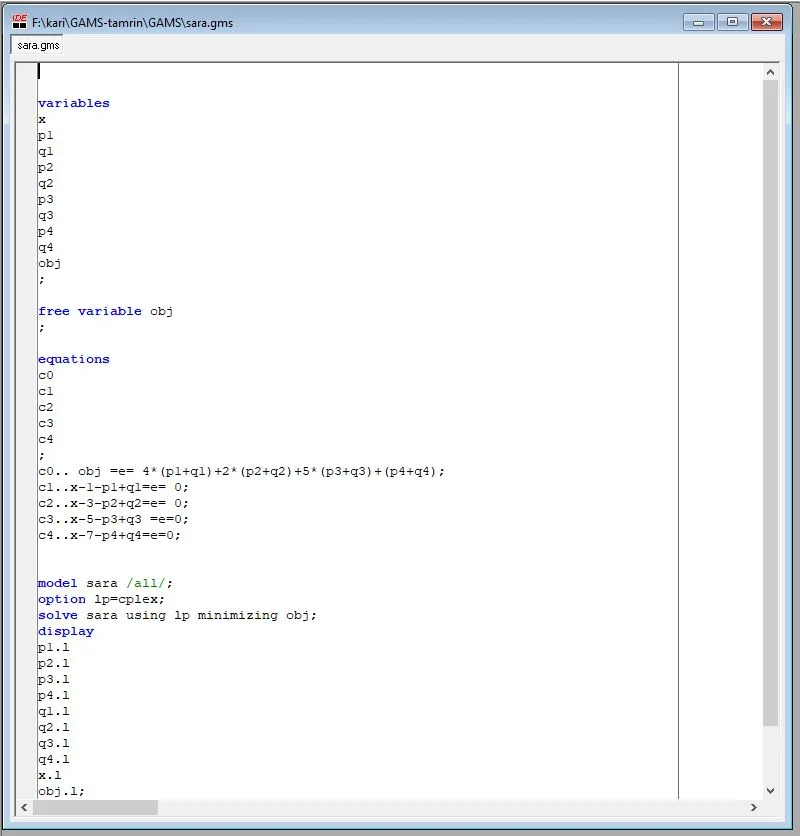
Task: Select the sara.gms file tab
Action: pyautogui.click(x=38, y=45)
